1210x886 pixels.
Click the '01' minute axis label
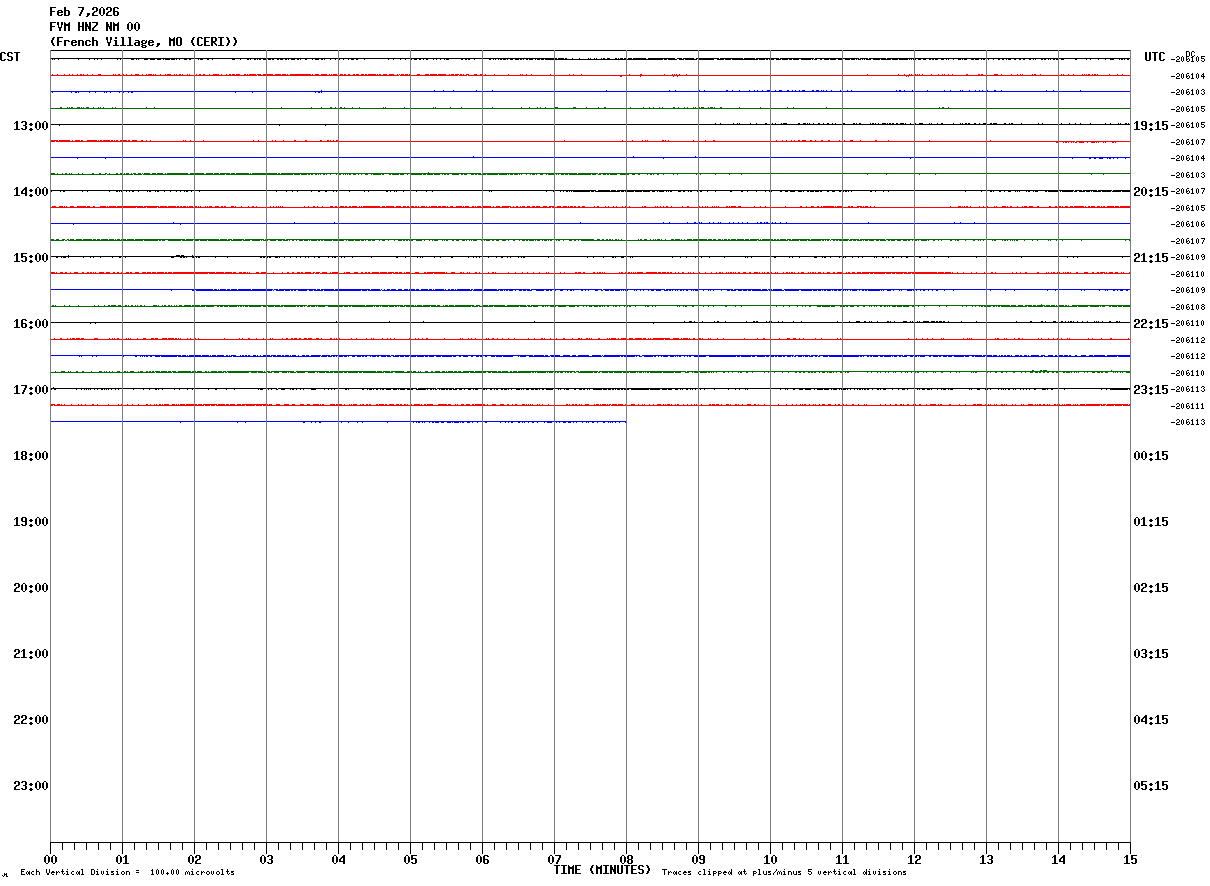[122, 859]
